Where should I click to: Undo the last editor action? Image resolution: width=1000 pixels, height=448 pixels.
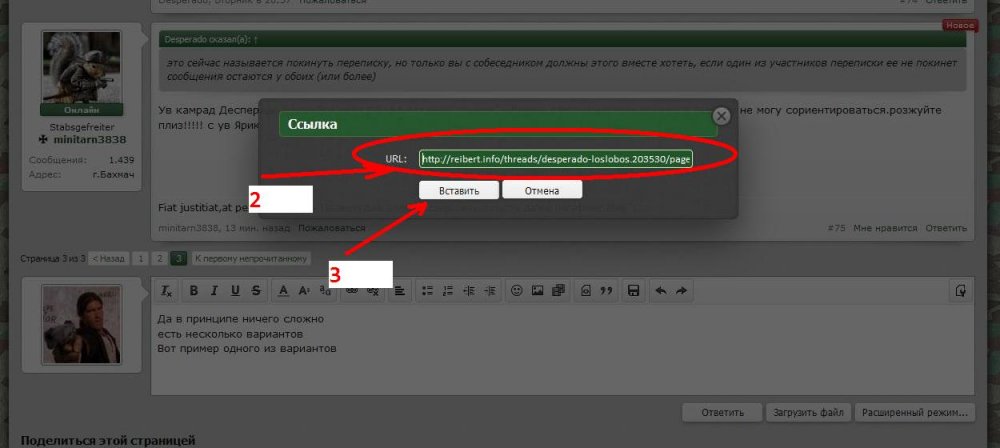click(660, 291)
